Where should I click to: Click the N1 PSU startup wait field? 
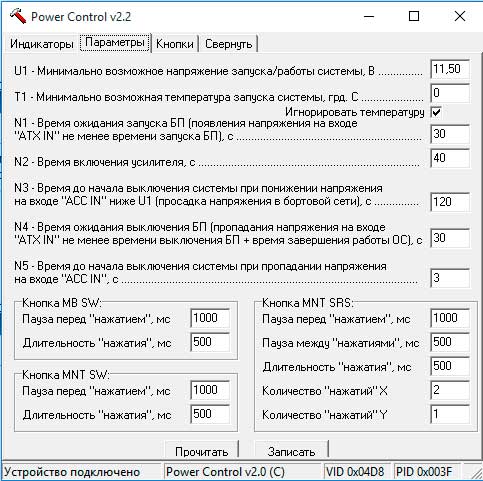point(450,134)
